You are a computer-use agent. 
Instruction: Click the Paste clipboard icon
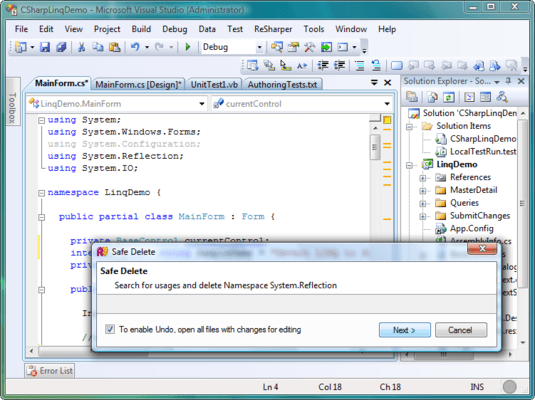115,47
